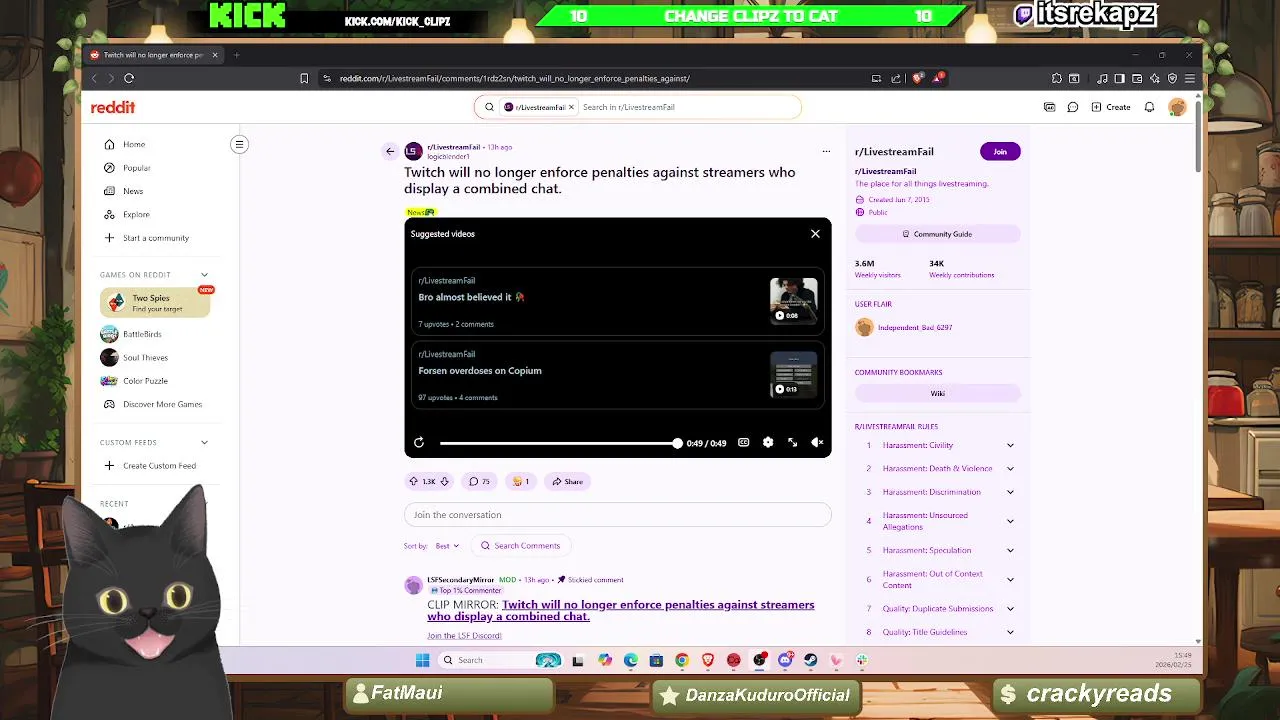Give award to the post
This screenshot has height=720, width=1280.
click(x=520, y=481)
